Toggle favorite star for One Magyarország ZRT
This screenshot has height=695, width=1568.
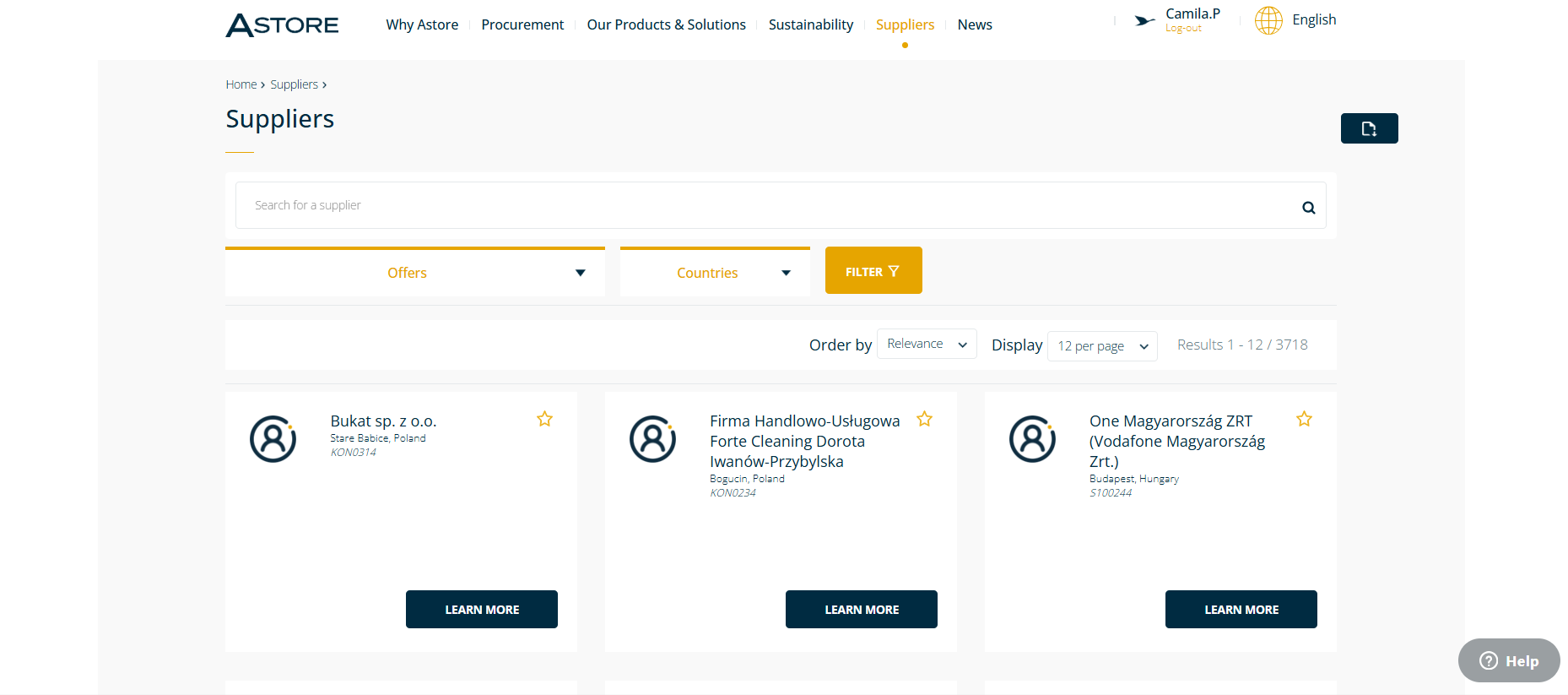(x=1304, y=419)
